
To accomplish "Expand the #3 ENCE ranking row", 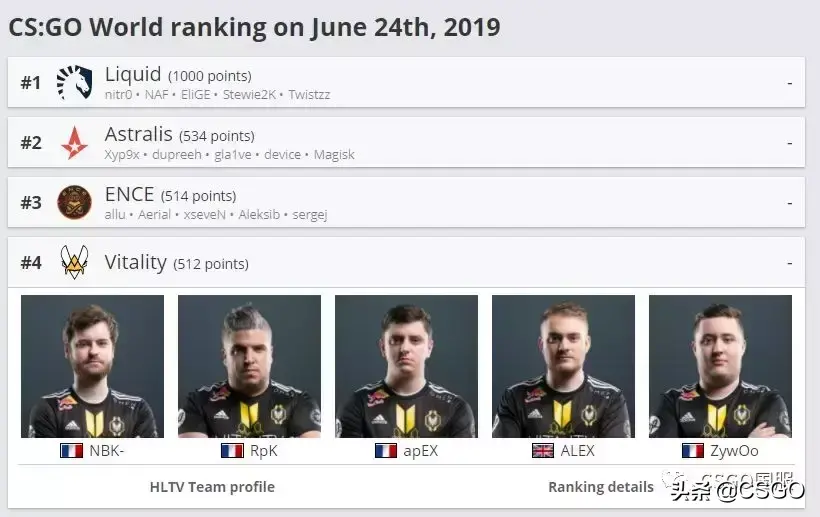I will tap(789, 203).
